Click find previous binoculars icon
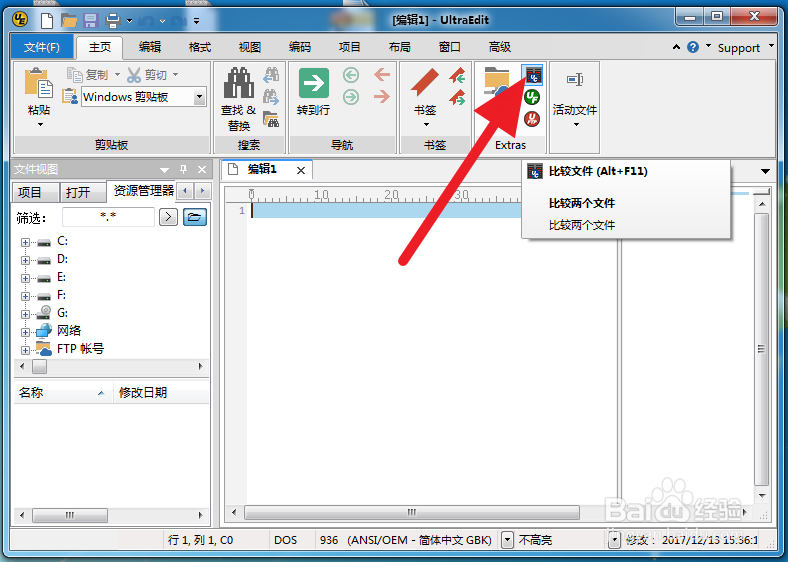 tap(271, 75)
